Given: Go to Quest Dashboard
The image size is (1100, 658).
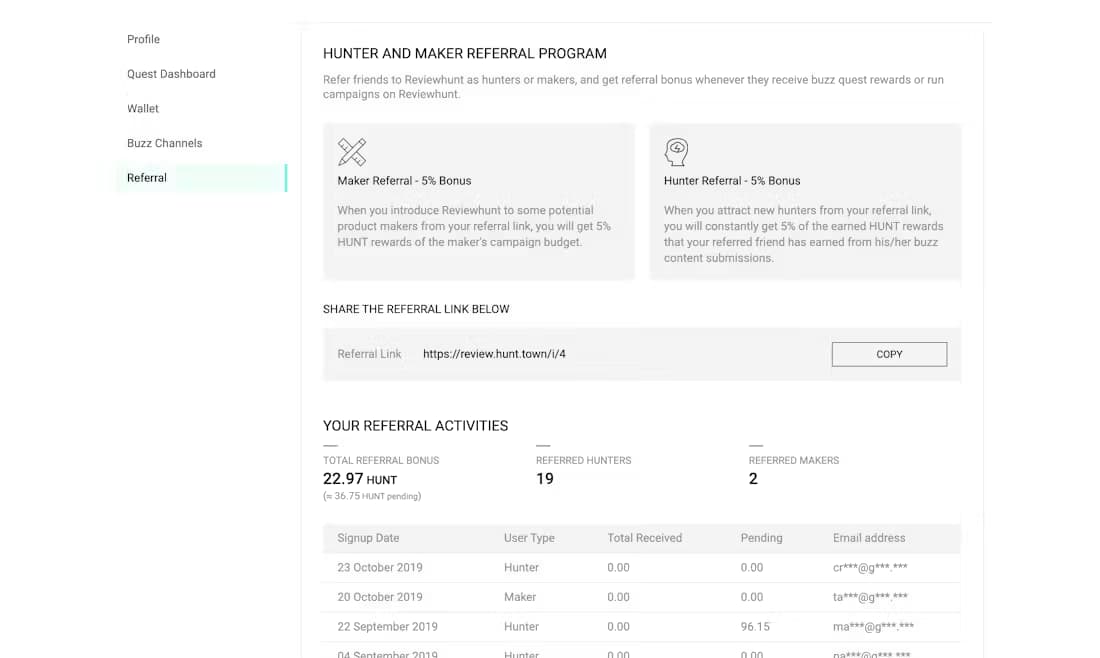Looking at the screenshot, I should click(x=171, y=74).
